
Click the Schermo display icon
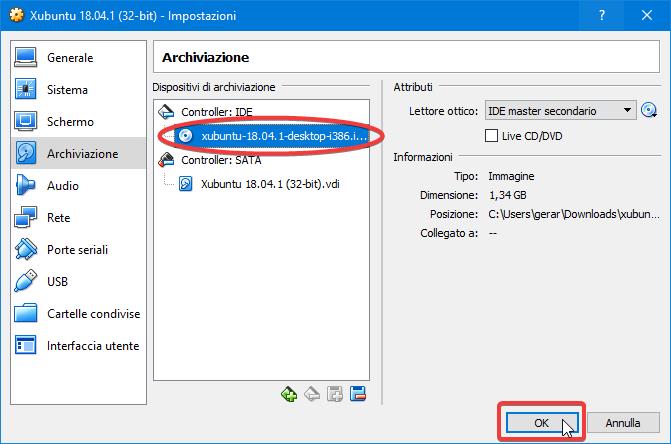(26, 121)
